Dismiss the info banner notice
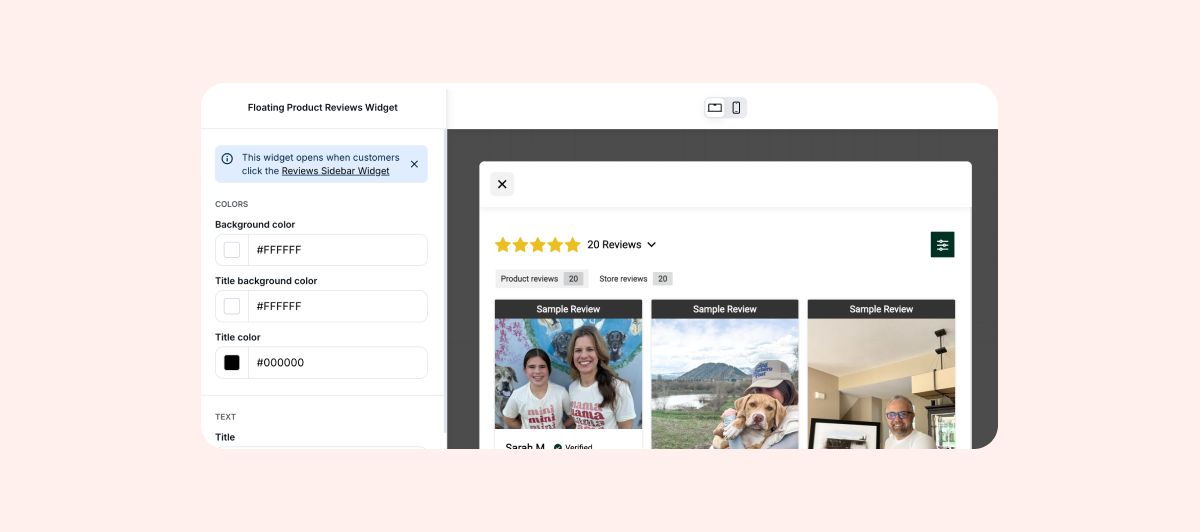Image resolution: width=1200 pixels, height=532 pixels. point(414,164)
